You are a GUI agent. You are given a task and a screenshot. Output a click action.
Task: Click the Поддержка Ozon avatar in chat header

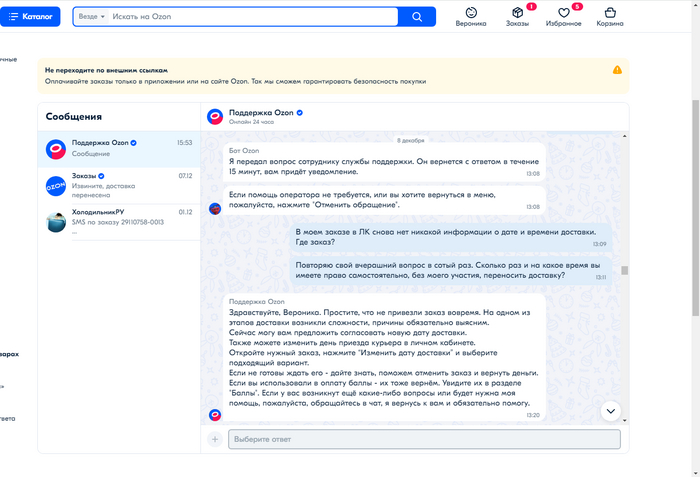[215, 117]
